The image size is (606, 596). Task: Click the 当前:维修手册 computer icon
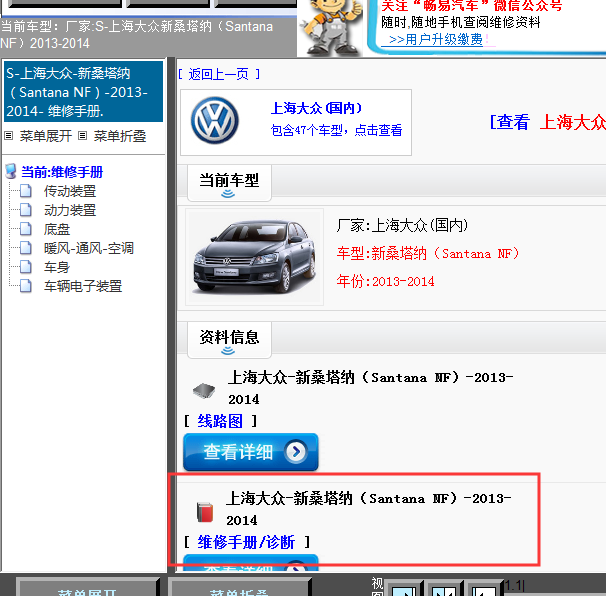click(11, 171)
